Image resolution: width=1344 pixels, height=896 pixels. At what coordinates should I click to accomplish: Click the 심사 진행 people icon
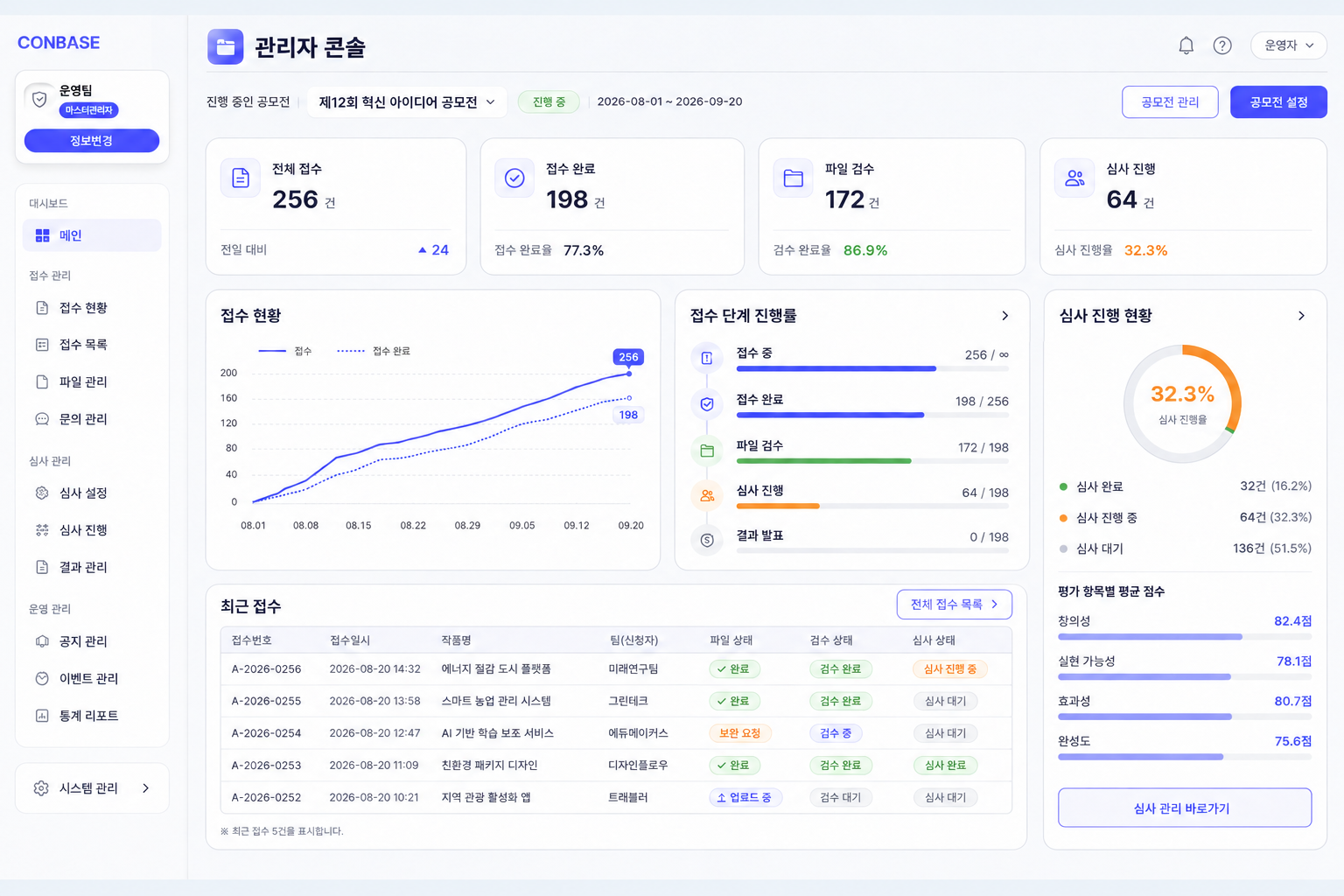pyautogui.click(x=1074, y=178)
